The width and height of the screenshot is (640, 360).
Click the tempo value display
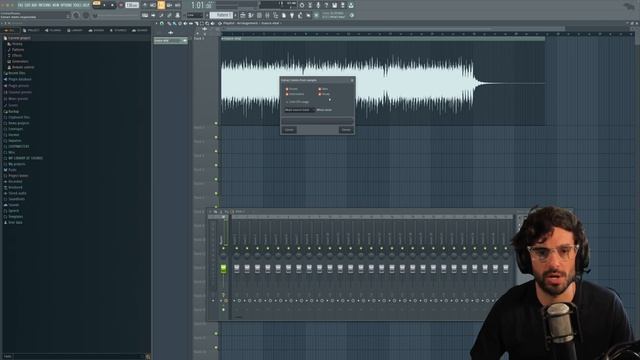pos(132,5)
